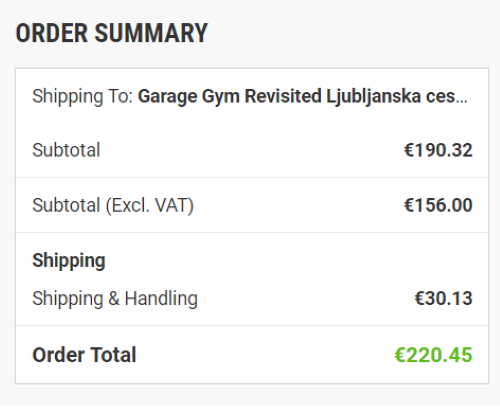Click the Subtotal (Excl. VAT) label

pos(113,205)
